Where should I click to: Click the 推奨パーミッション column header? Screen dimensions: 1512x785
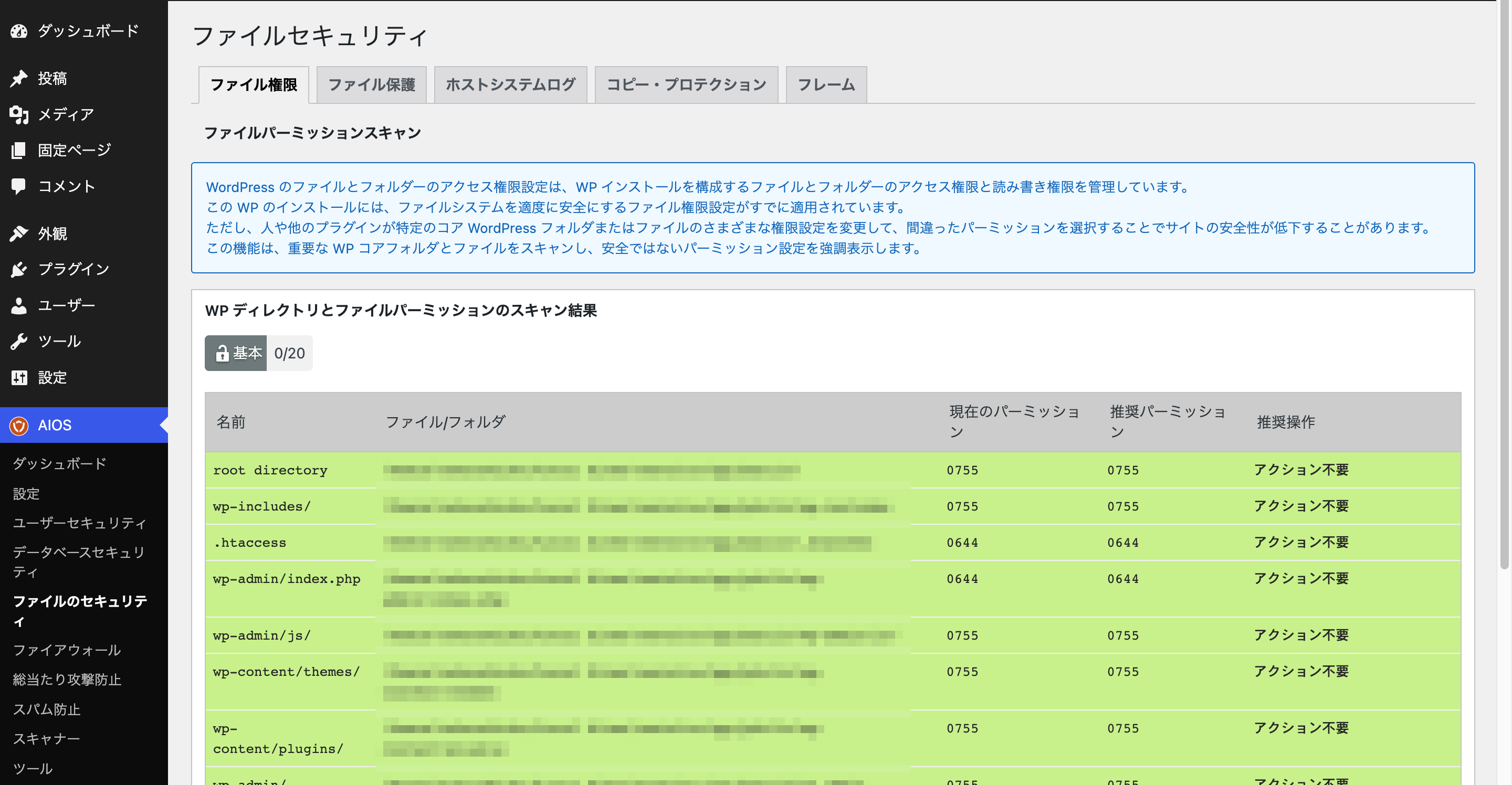tap(1168, 422)
